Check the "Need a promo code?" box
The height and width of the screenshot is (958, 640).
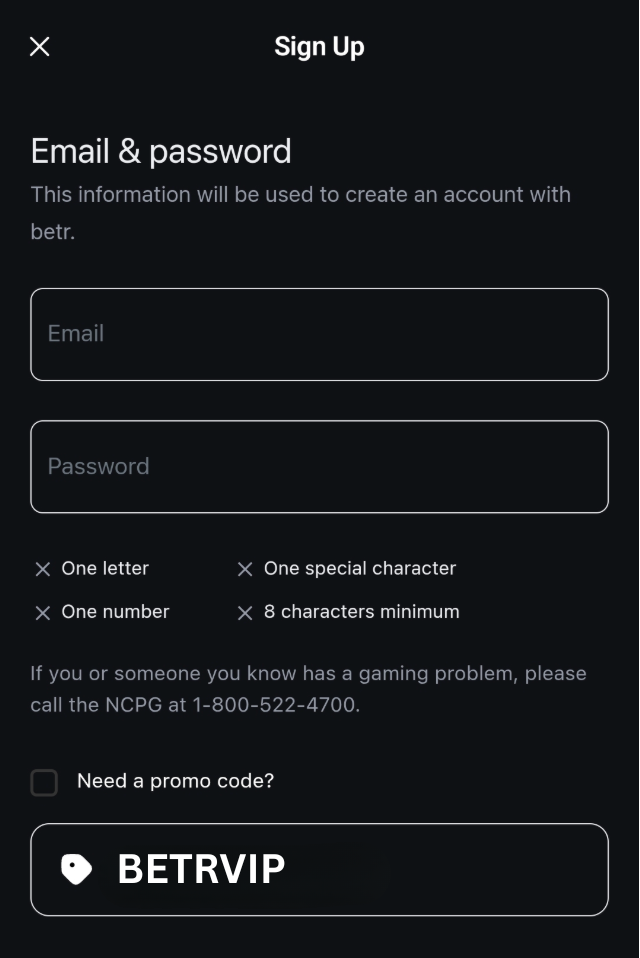[44, 782]
